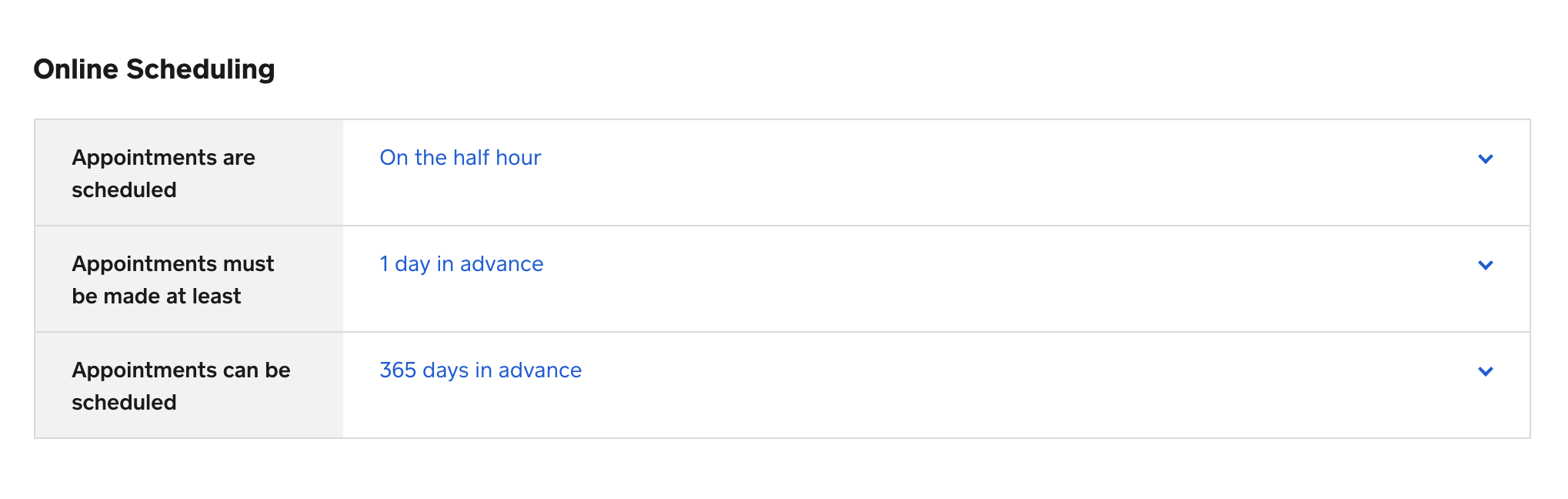
Task: Click the chevron beside On the half hour
Action: pyautogui.click(x=1485, y=159)
